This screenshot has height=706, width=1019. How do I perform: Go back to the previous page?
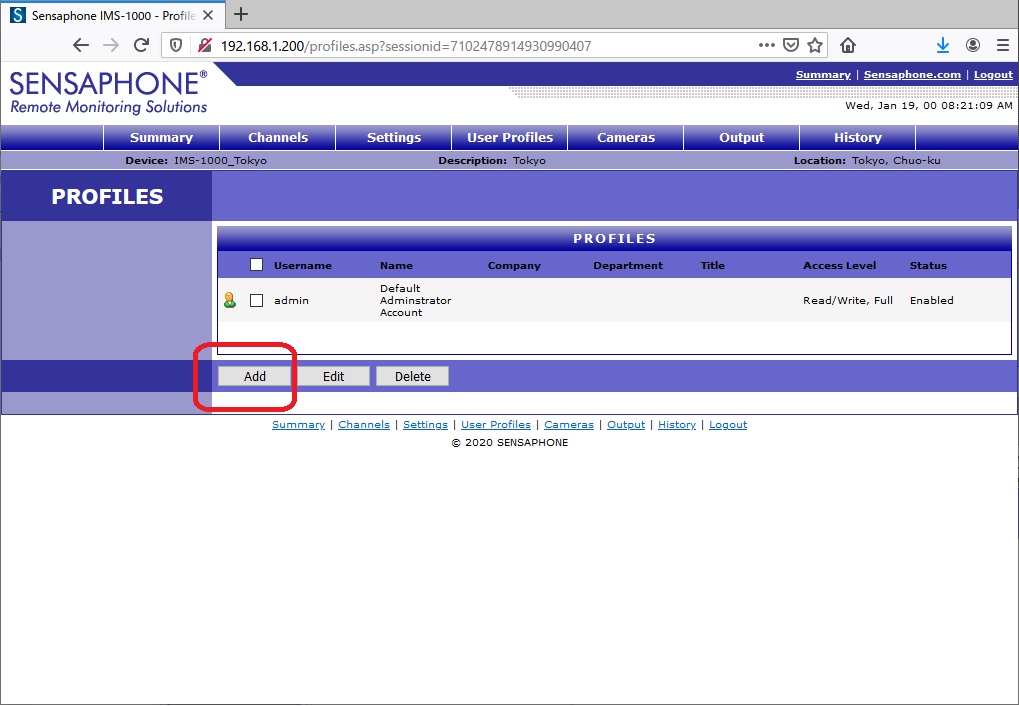(81, 46)
